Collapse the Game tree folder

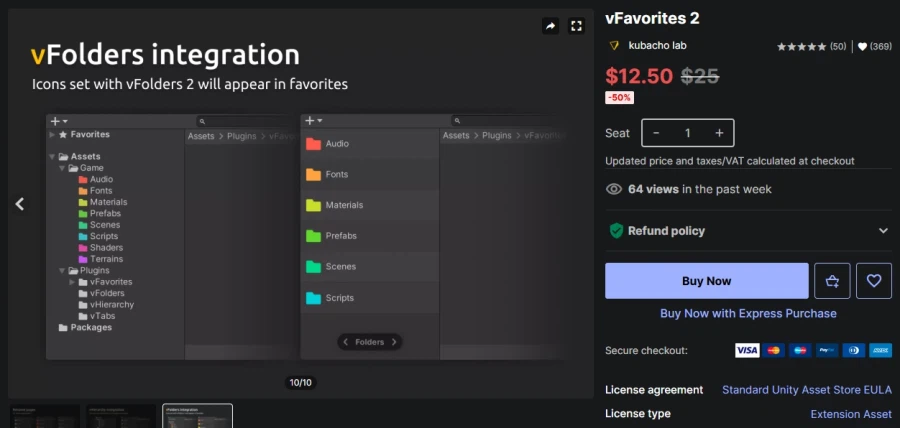pos(62,168)
